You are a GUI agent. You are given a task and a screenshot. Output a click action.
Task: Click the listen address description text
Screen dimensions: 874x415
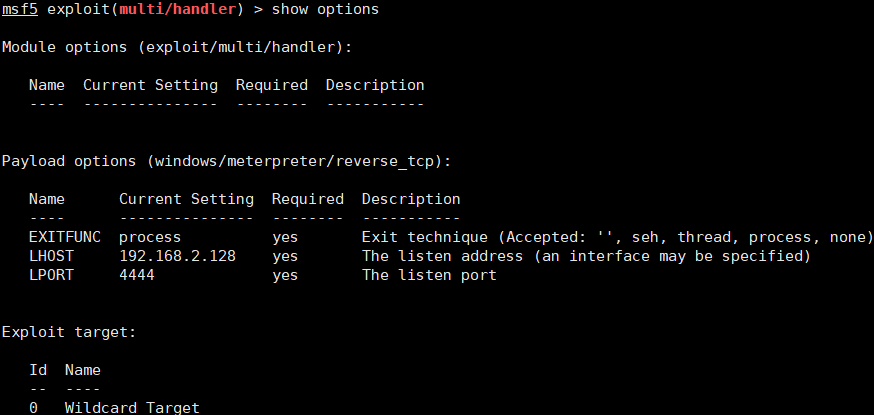click(x=586, y=256)
